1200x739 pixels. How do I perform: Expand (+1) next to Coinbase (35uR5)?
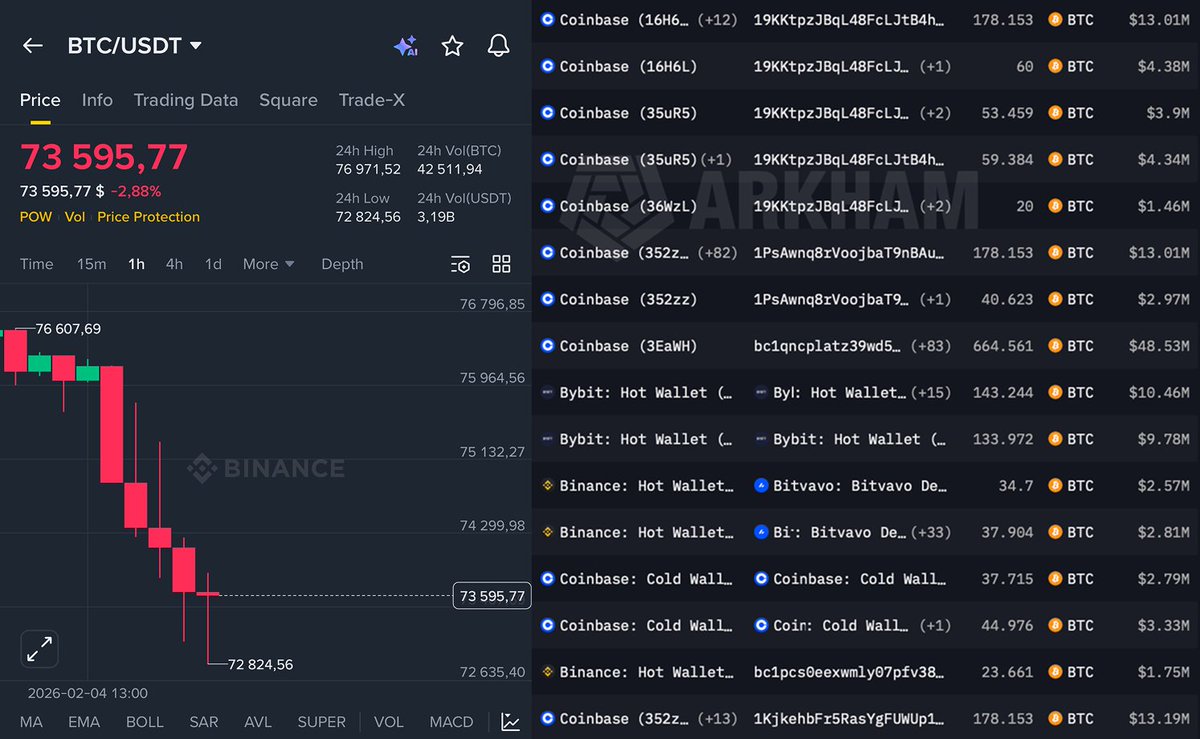pos(717,160)
